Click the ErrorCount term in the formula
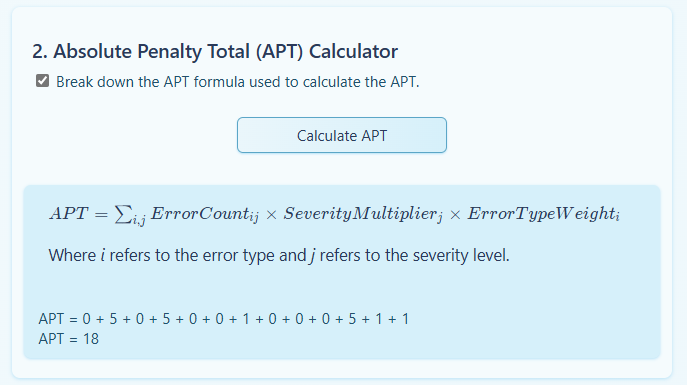The height and width of the screenshot is (385, 687). pyautogui.click(x=205, y=214)
